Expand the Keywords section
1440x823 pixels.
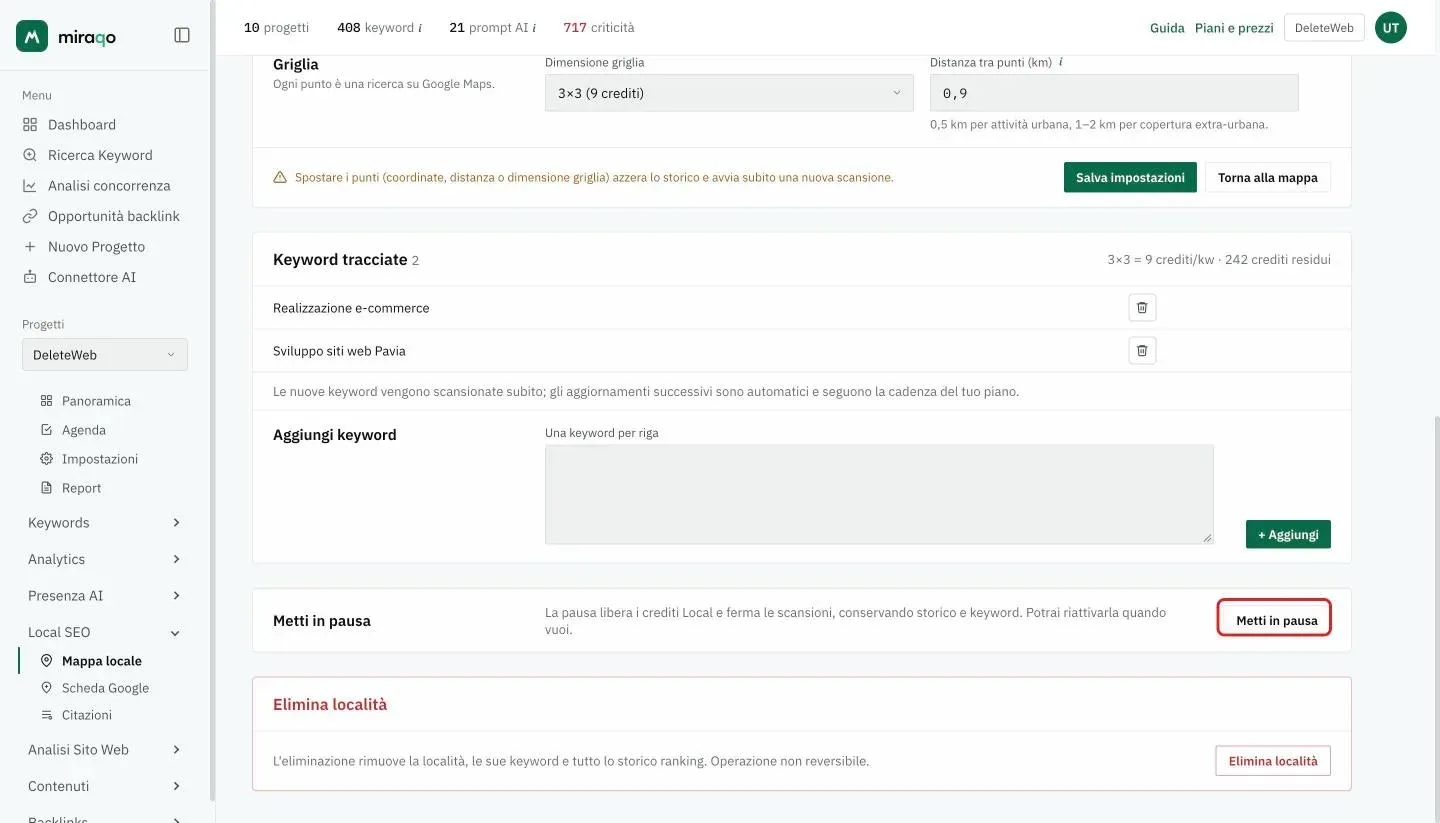click(x=105, y=523)
